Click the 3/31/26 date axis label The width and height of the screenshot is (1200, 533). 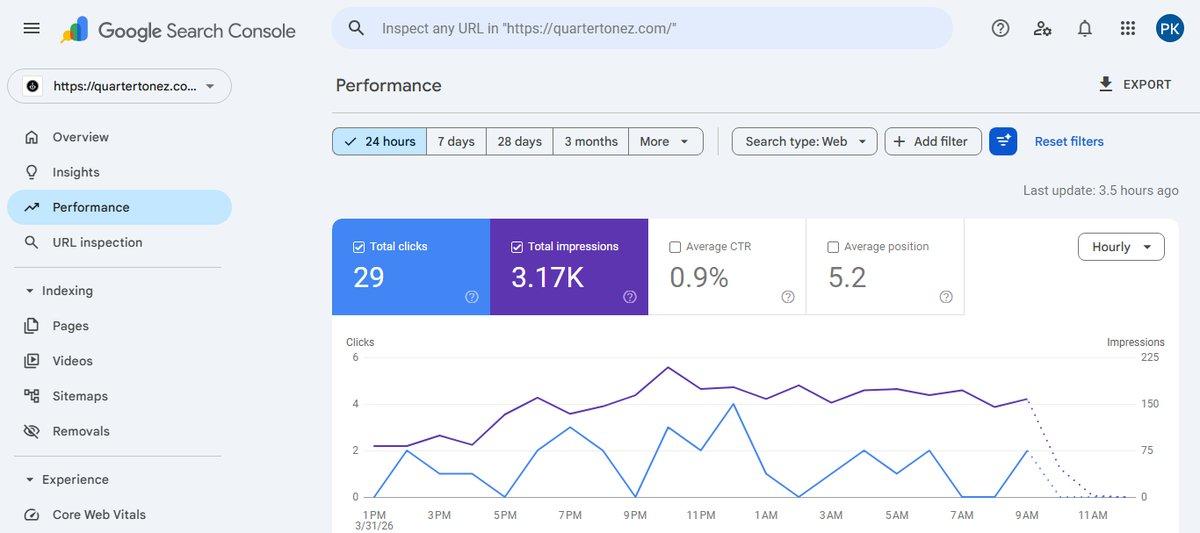373,526
